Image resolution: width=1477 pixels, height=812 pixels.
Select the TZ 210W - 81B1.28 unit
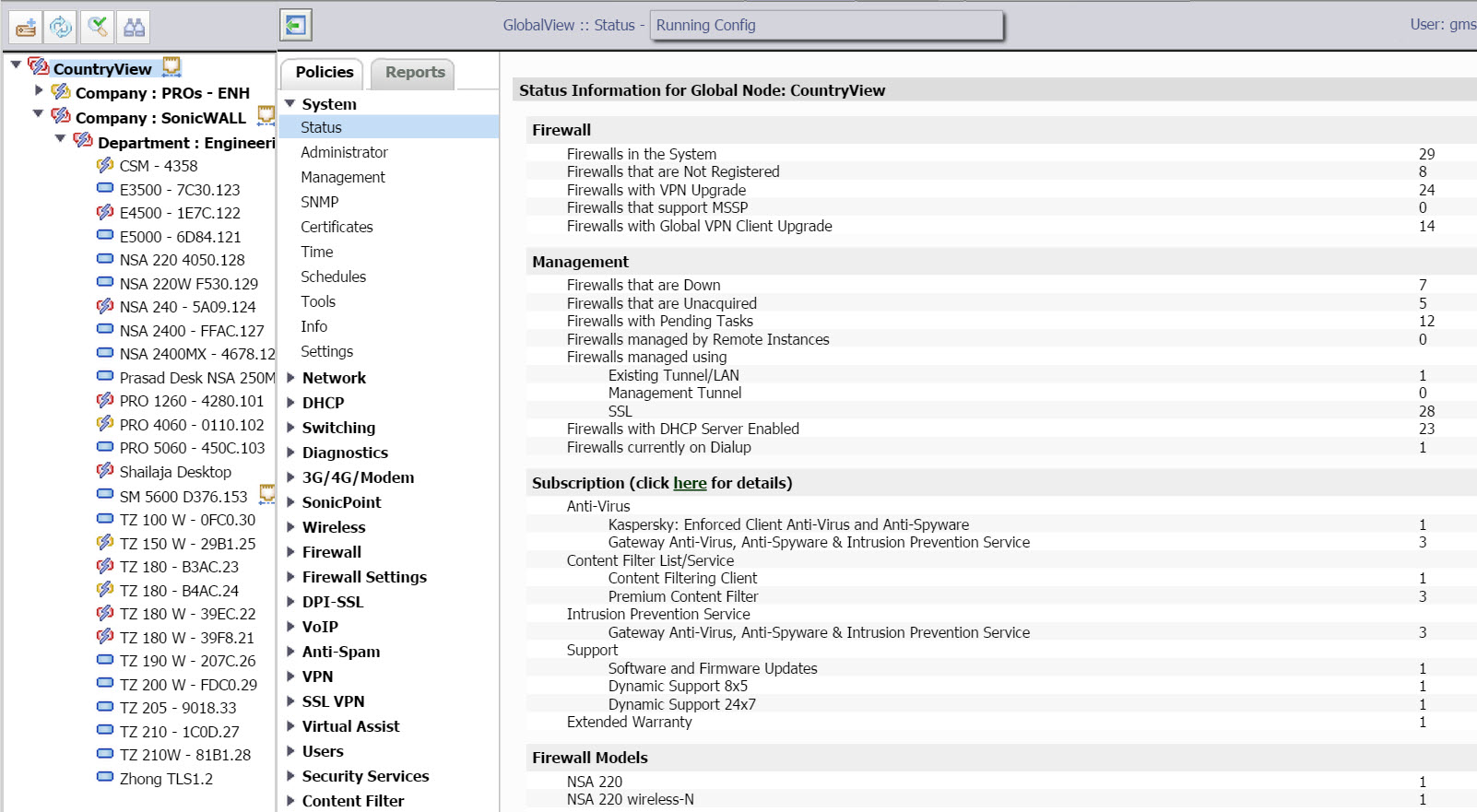point(185,755)
